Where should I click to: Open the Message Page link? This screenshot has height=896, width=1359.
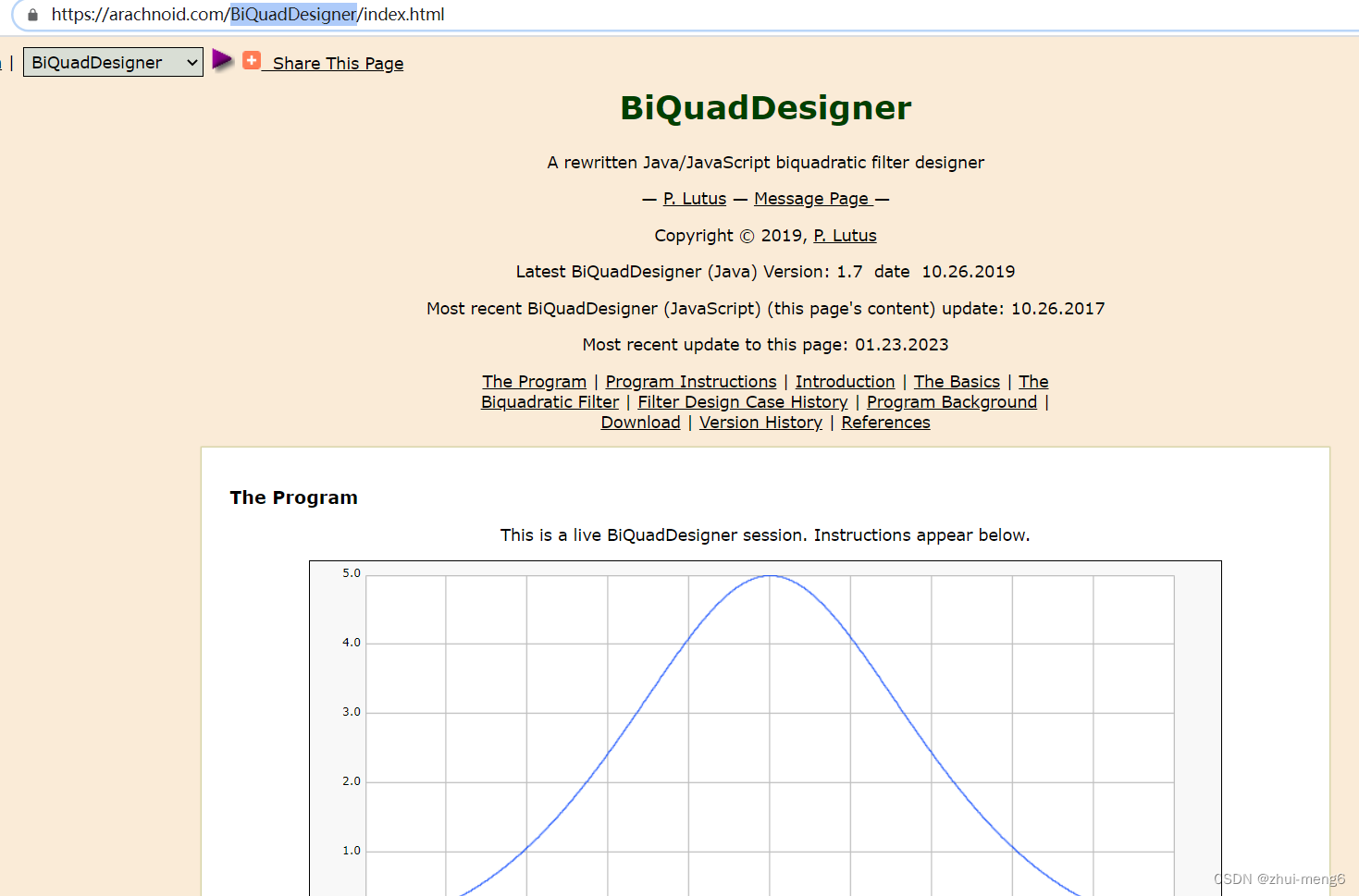(x=811, y=199)
